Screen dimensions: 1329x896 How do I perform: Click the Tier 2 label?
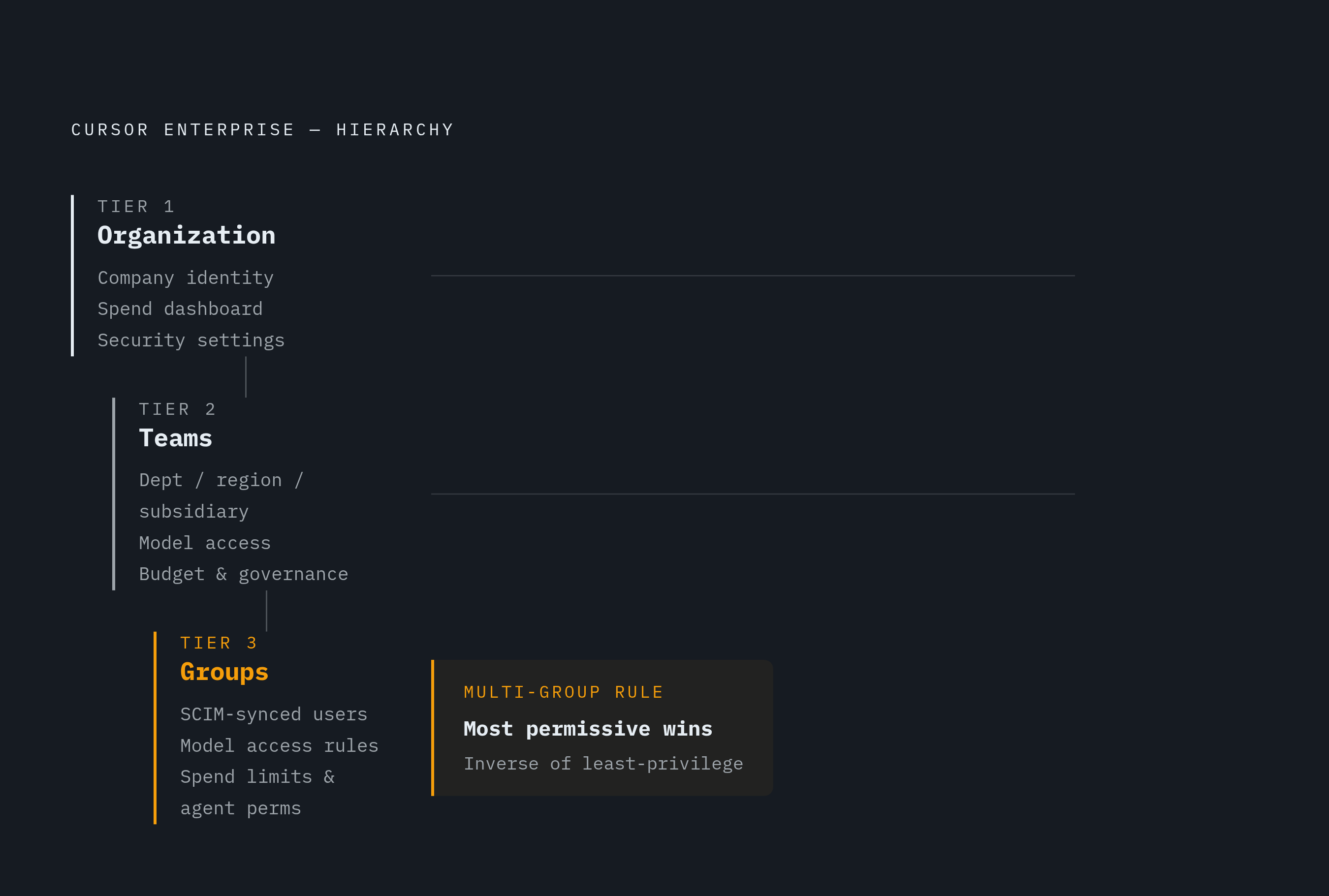pyautogui.click(x=177, y=409)
